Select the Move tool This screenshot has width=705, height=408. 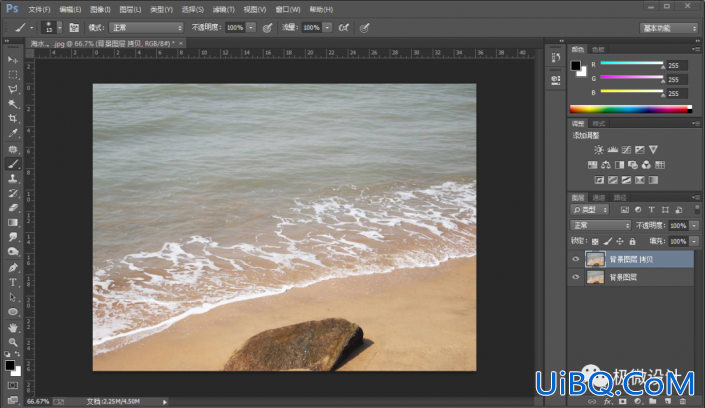click(13, 59)
